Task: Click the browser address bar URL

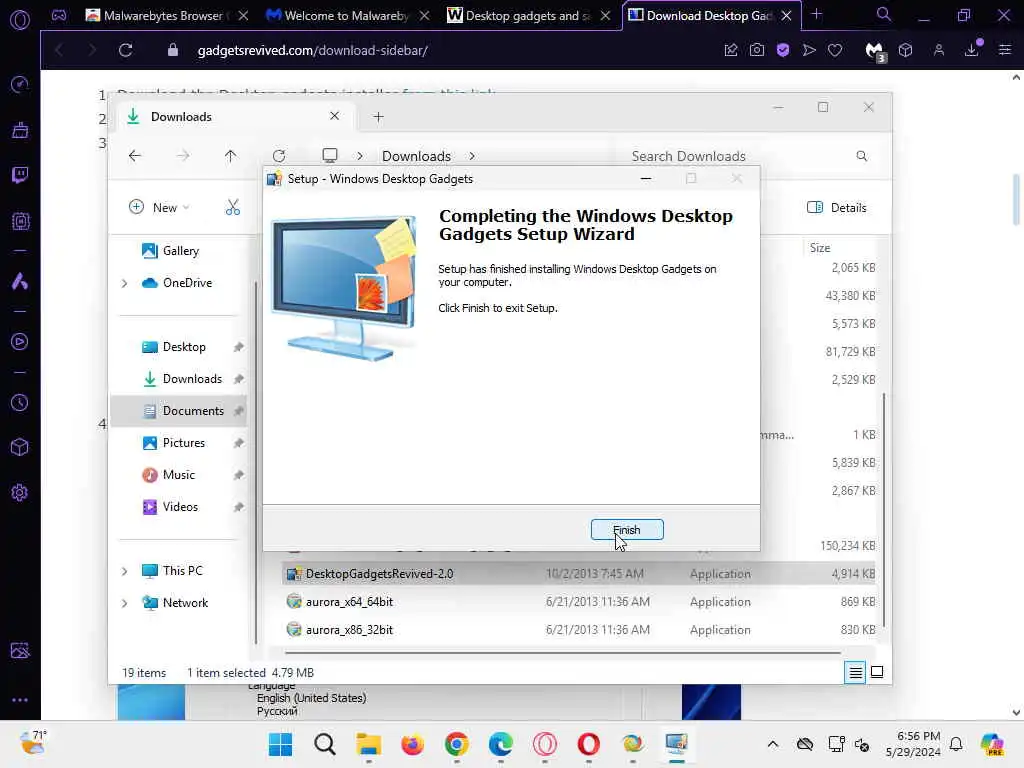Action: [312, 50]
